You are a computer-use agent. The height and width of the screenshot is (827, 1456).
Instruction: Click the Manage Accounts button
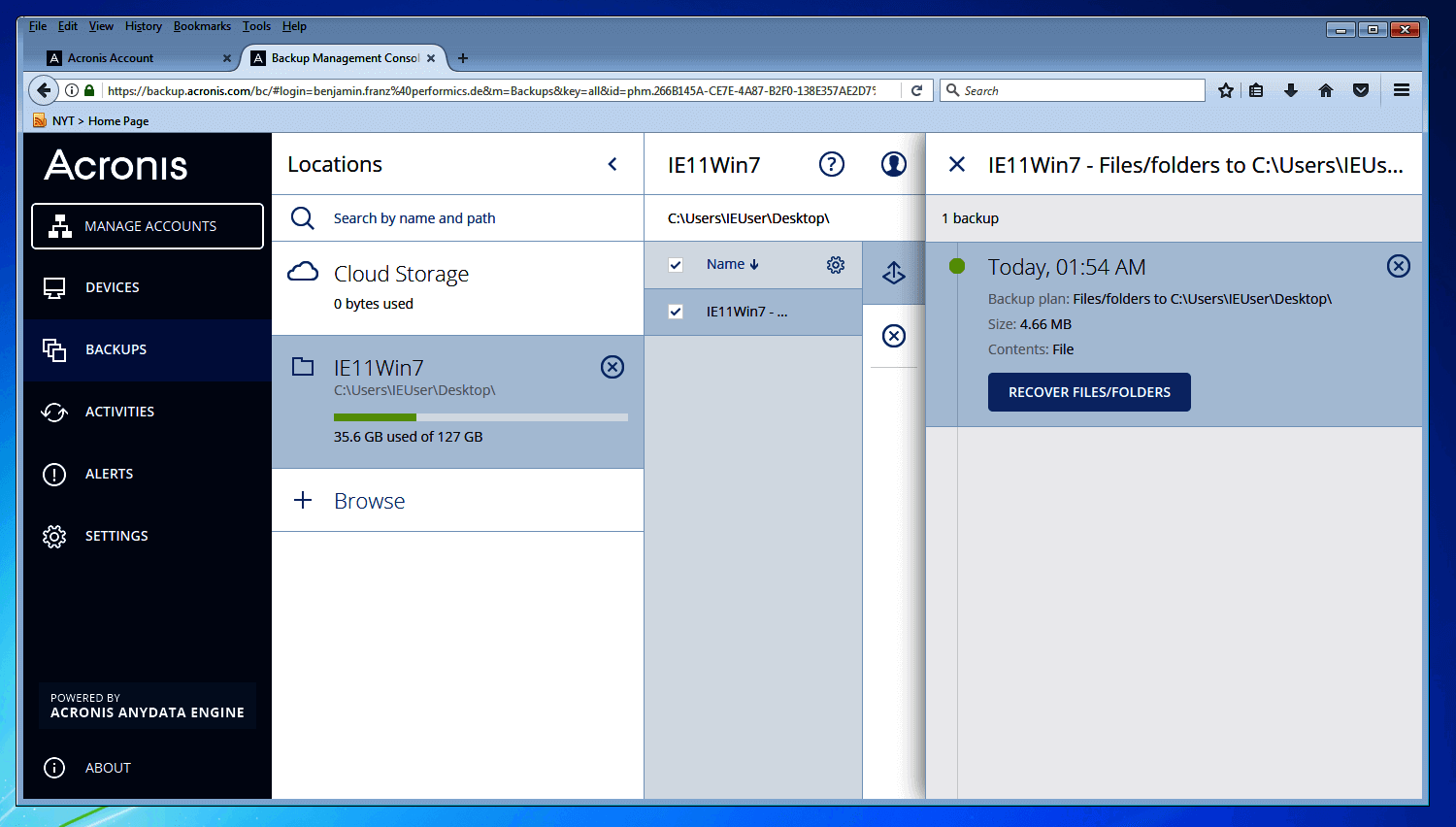click(148, 226)
